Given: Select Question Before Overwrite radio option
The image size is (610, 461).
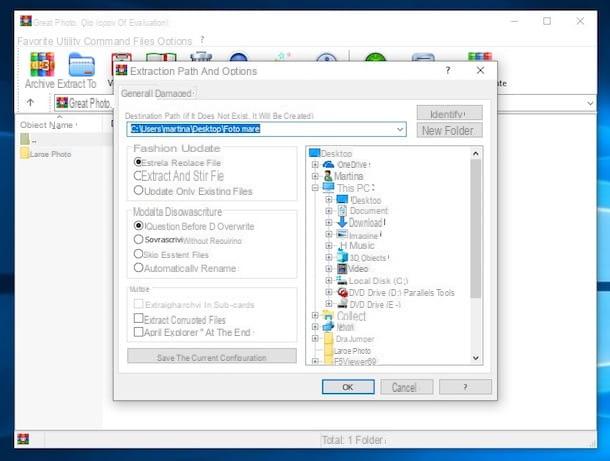Looking at the screenshot, I should pyautogui.click(x=138, y=225).
